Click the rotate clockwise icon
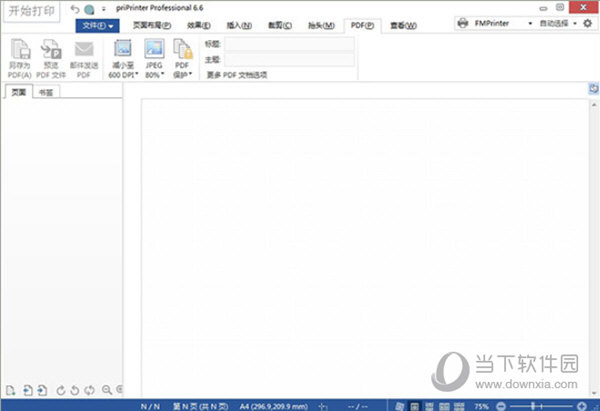 pos(60,390)
